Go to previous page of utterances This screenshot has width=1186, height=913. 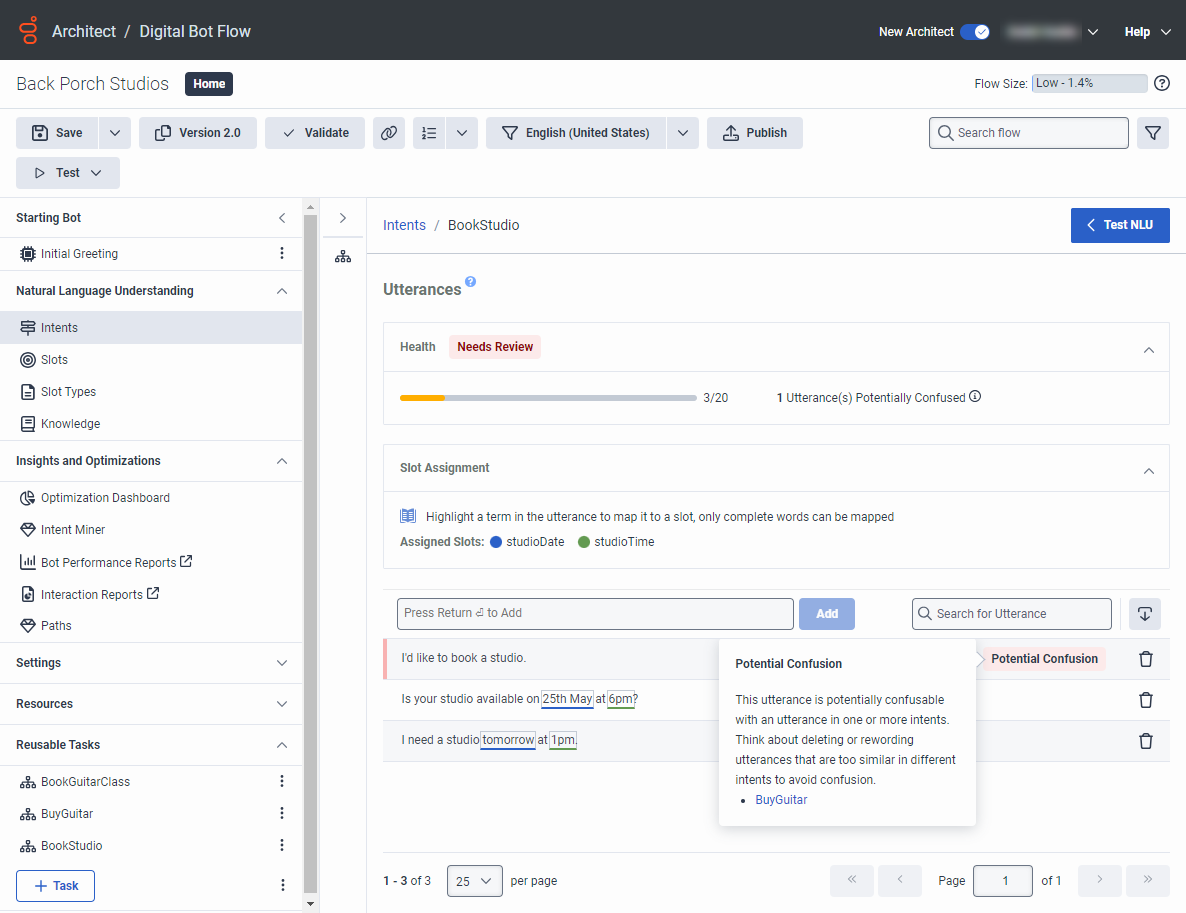pos(900,880)
